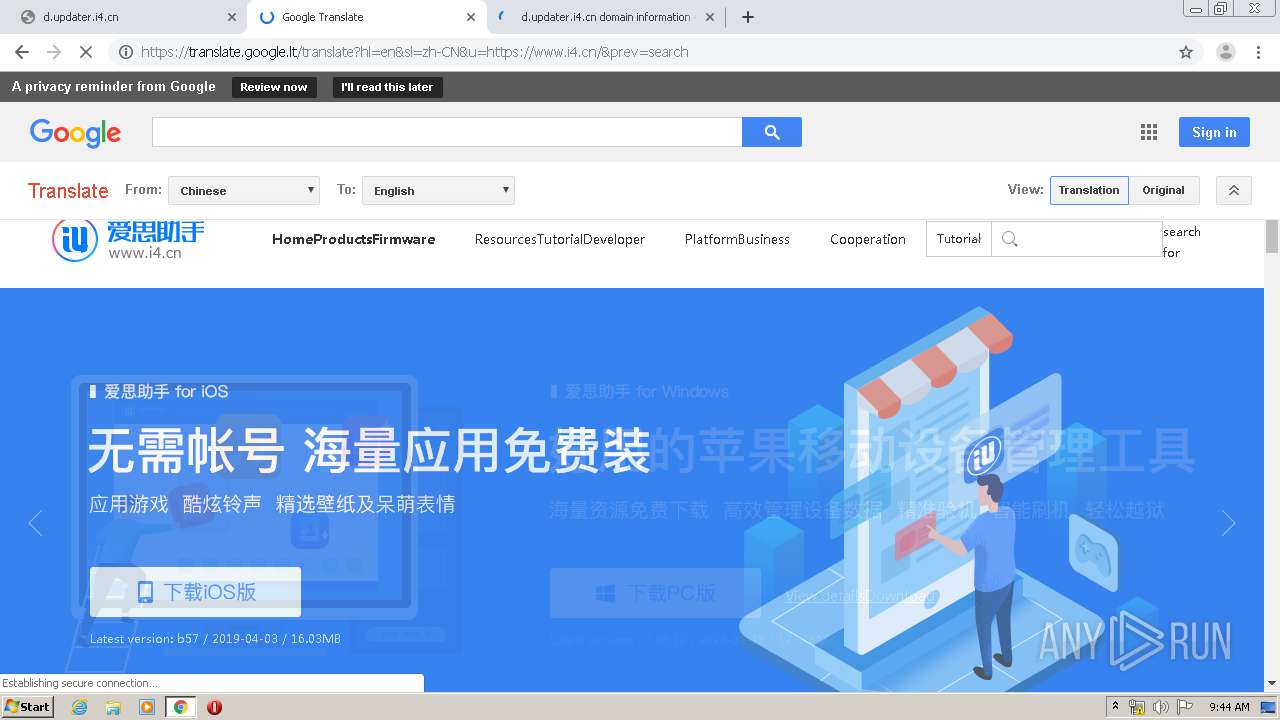Screen dimensions: 1280x720
Task: Click the page vertical scrollbar thumb
Action: tap(1272, 236)
